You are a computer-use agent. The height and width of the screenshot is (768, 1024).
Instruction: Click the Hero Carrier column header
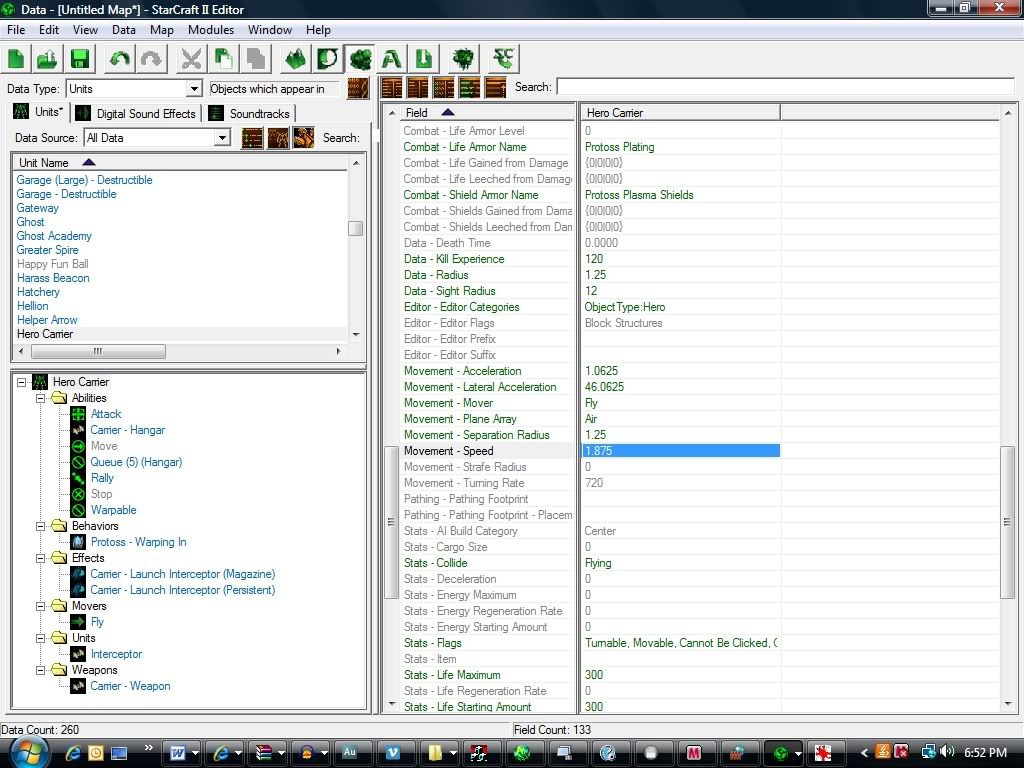[x=680, y=113]
